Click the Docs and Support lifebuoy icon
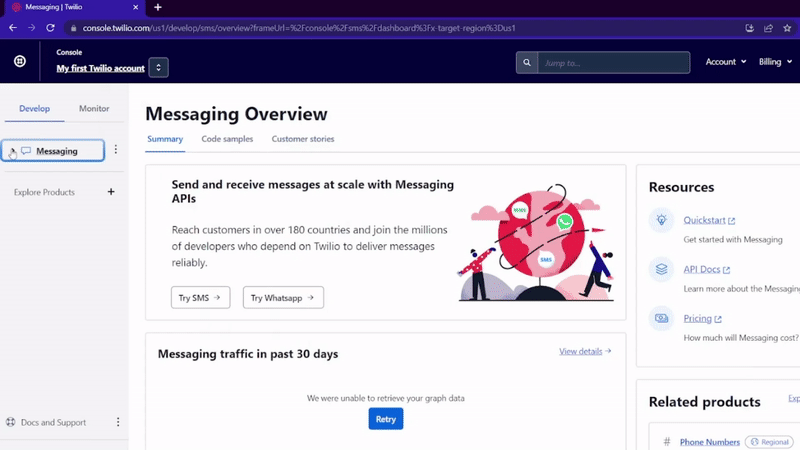This screenshot has height=450, width=800. point(11,422)
